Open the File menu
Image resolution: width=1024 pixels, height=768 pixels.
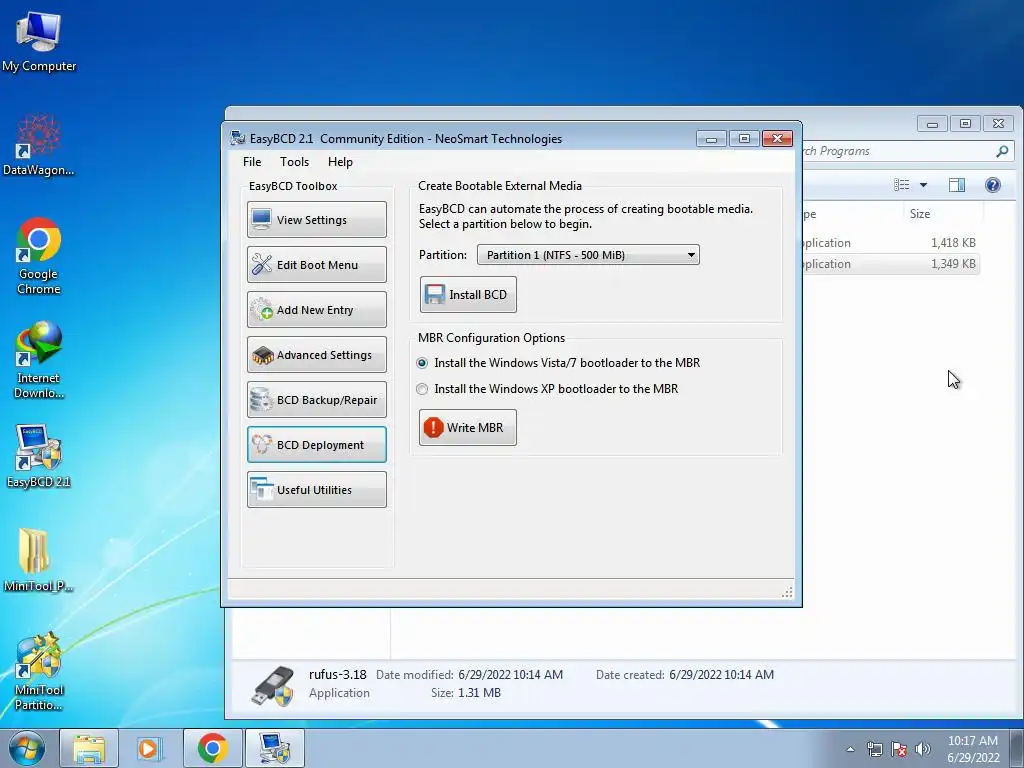252,162
